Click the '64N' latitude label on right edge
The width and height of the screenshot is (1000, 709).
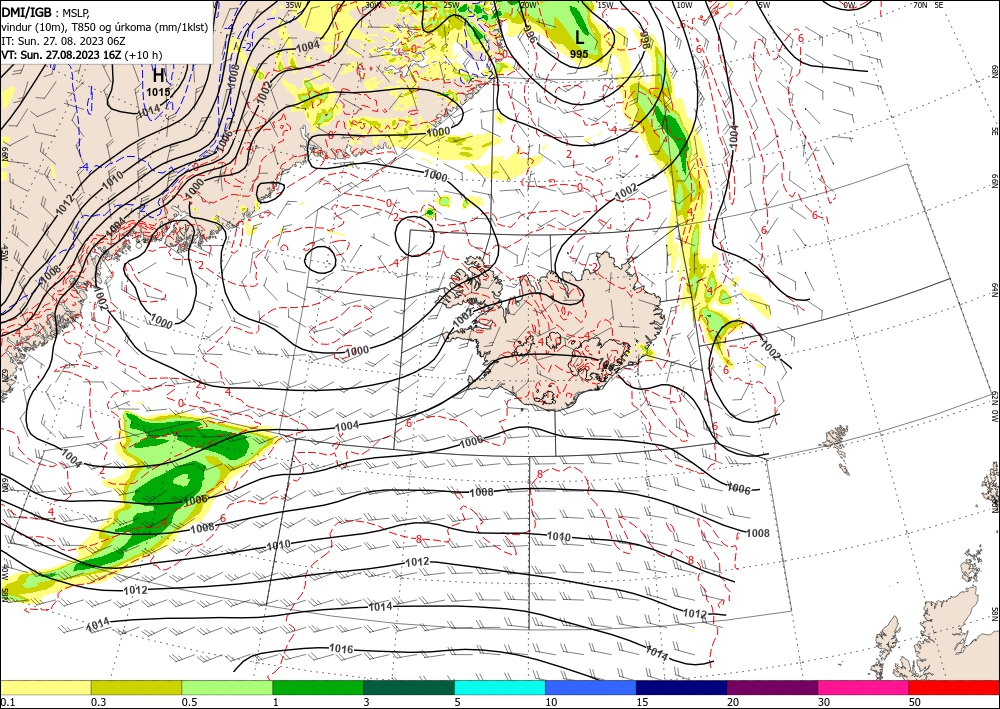point(995,290)
